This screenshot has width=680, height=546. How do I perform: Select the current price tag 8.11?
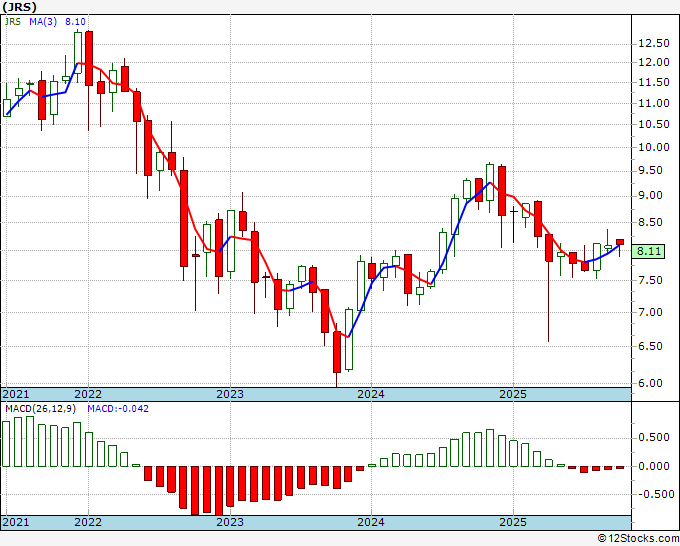click(x=648, y=251)
